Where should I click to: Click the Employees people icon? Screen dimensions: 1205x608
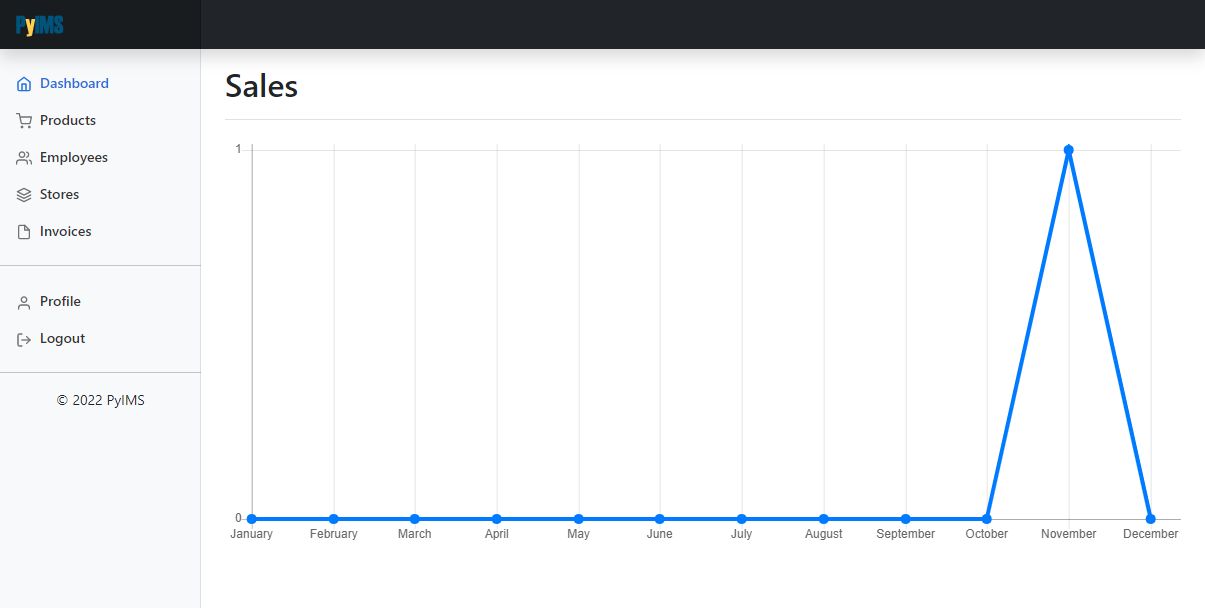(24, 158)
